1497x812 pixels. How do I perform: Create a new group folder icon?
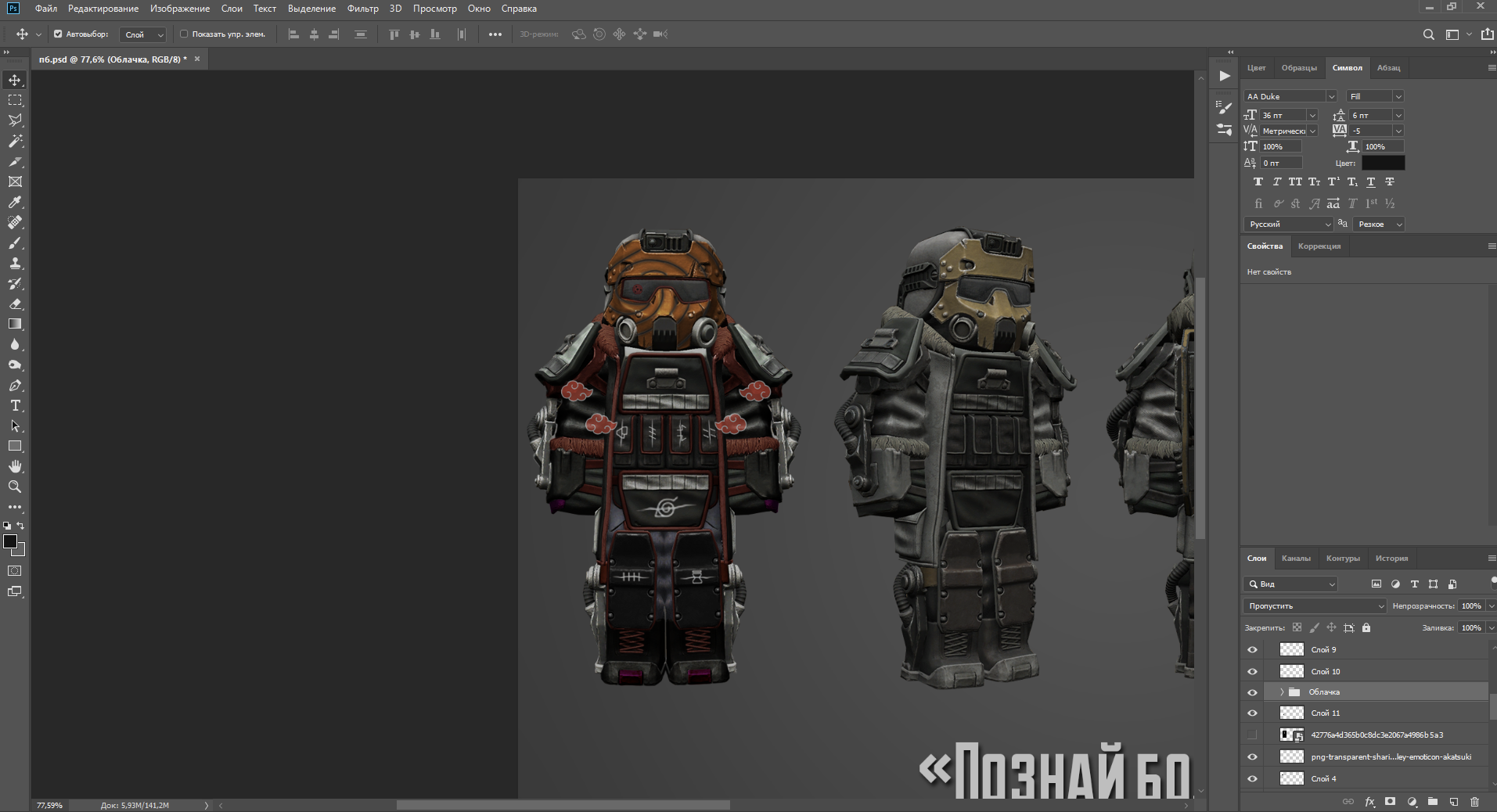[1432, 801]
